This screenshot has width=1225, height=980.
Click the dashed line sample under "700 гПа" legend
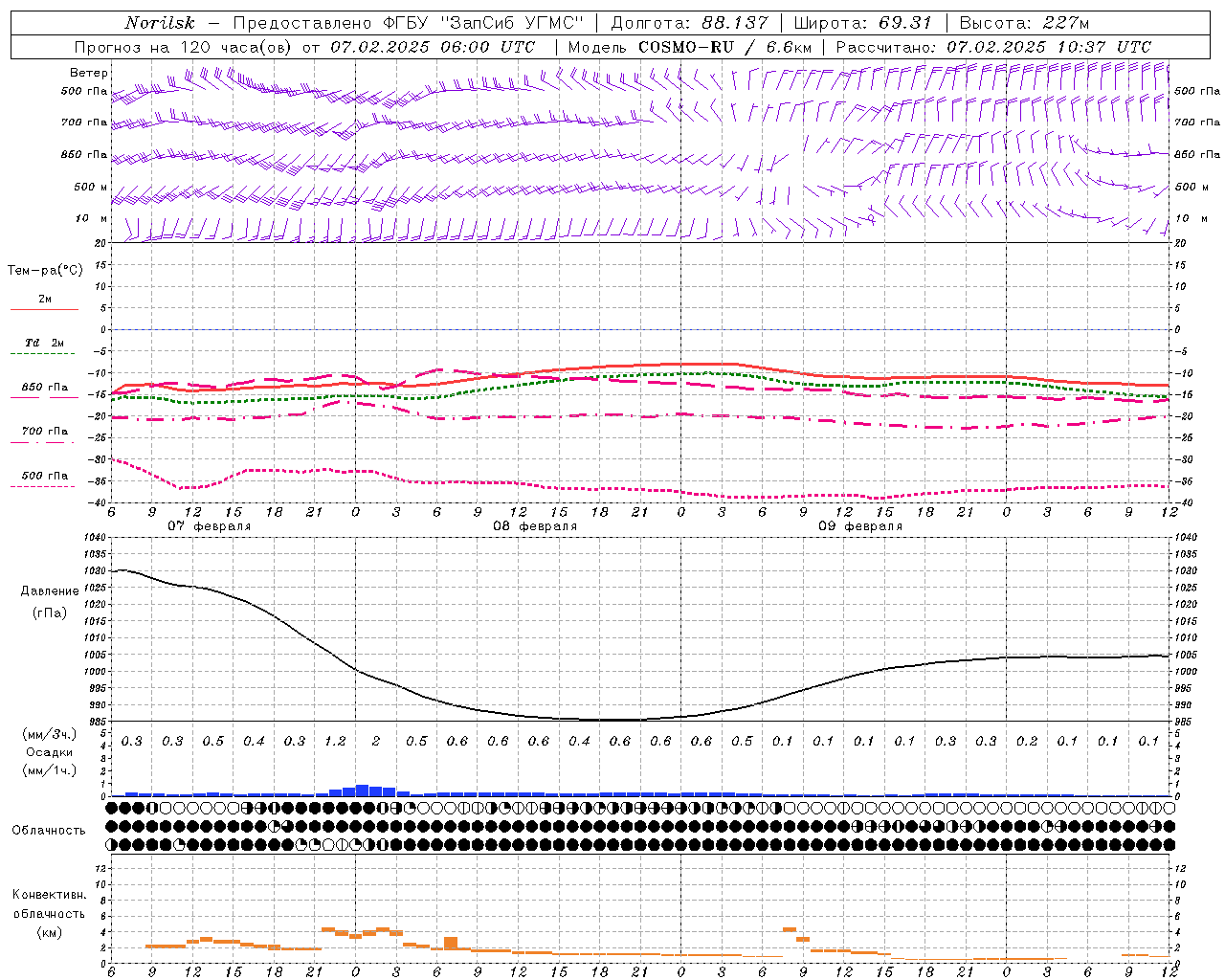tap(42, 442)
